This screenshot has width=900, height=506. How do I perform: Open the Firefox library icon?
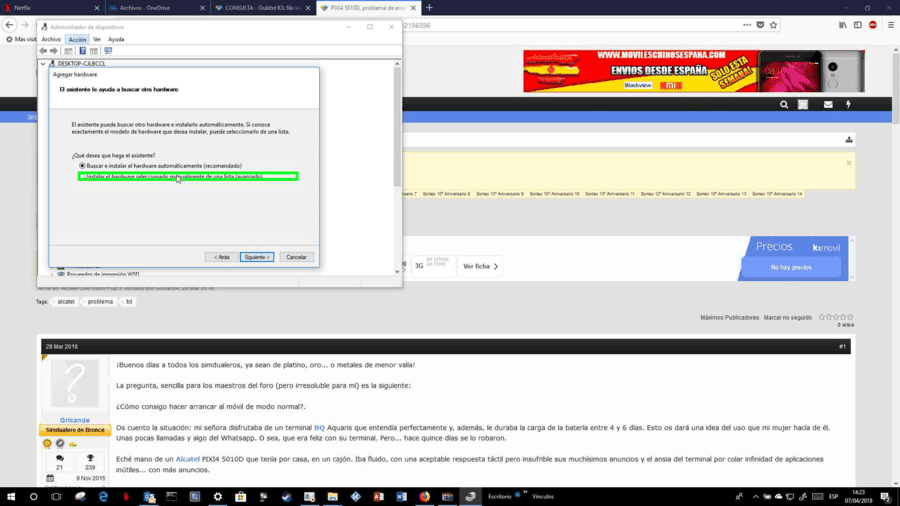(843, 25)
